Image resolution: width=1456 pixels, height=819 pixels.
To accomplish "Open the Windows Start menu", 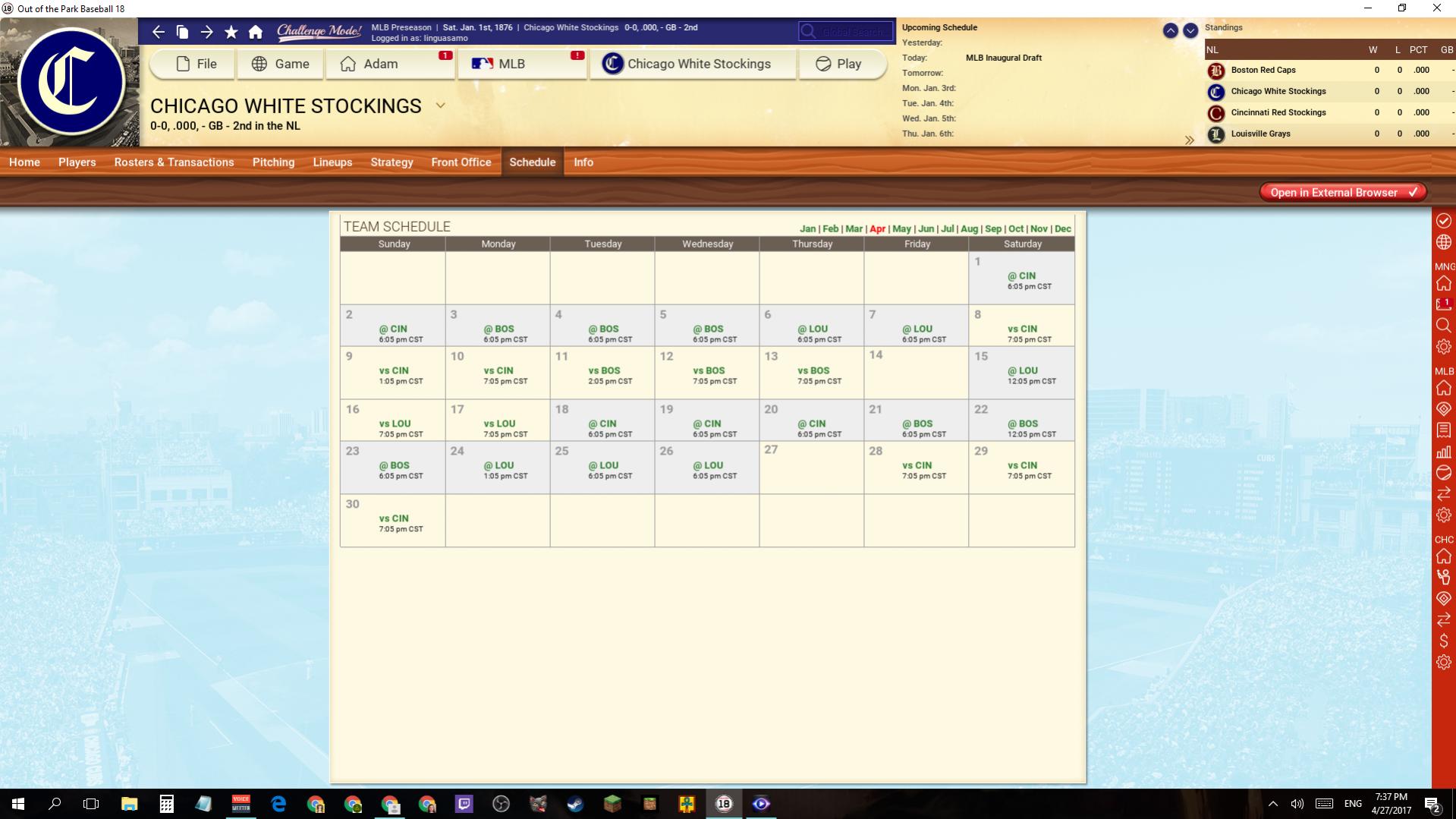I will pos(18,804).
